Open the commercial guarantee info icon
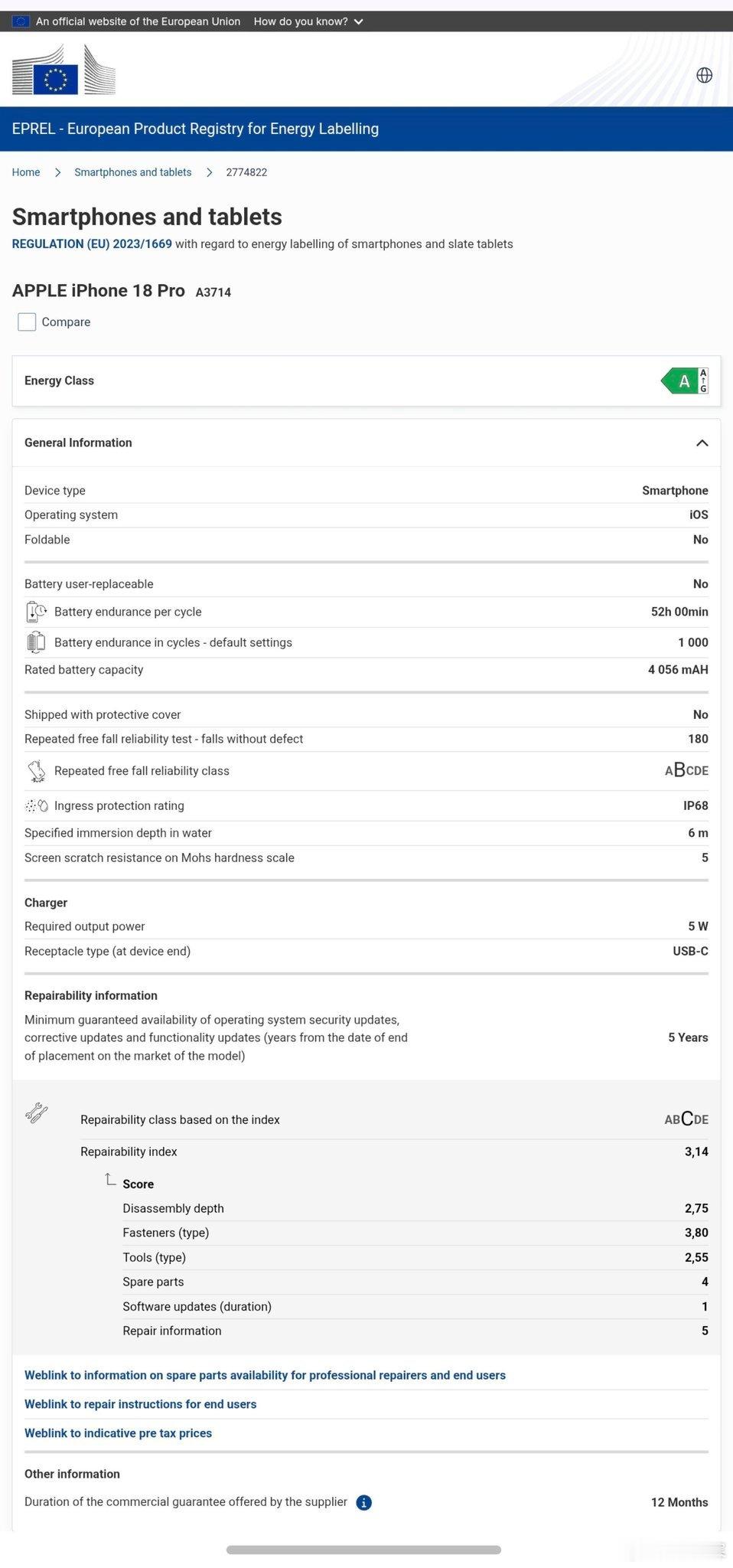733x1568 pixels. [364, 1502]
